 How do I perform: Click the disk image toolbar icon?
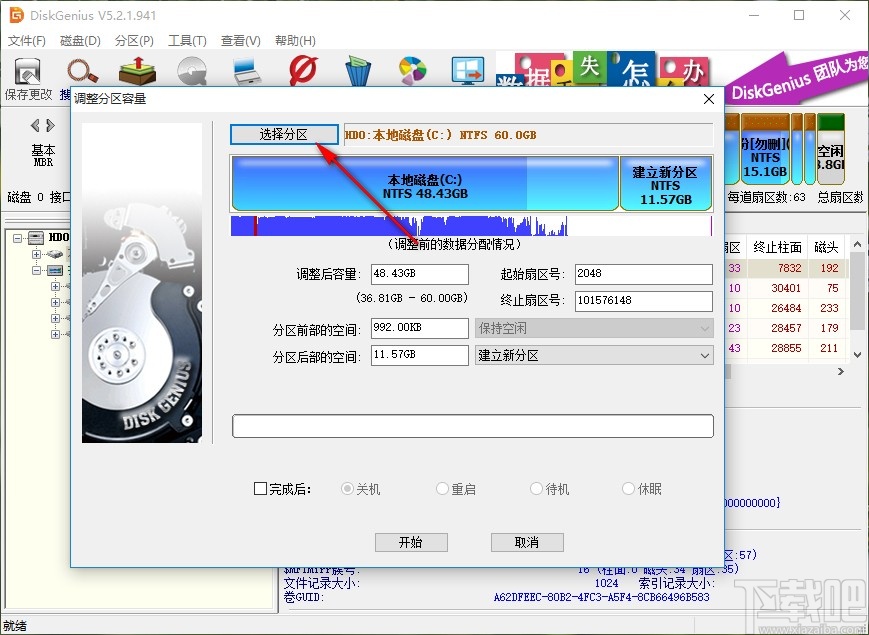pyautogui.click(x=190, y=72)
